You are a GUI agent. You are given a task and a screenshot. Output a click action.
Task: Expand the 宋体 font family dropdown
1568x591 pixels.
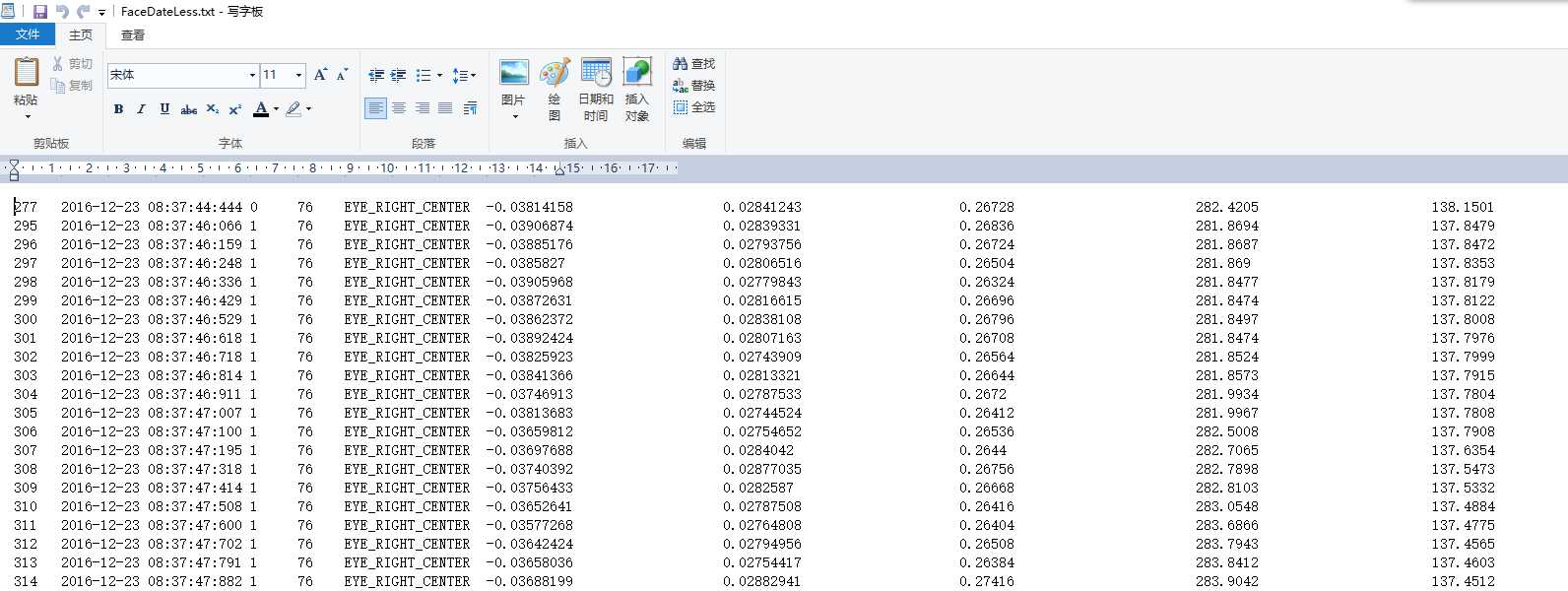[x=252, y=75]
